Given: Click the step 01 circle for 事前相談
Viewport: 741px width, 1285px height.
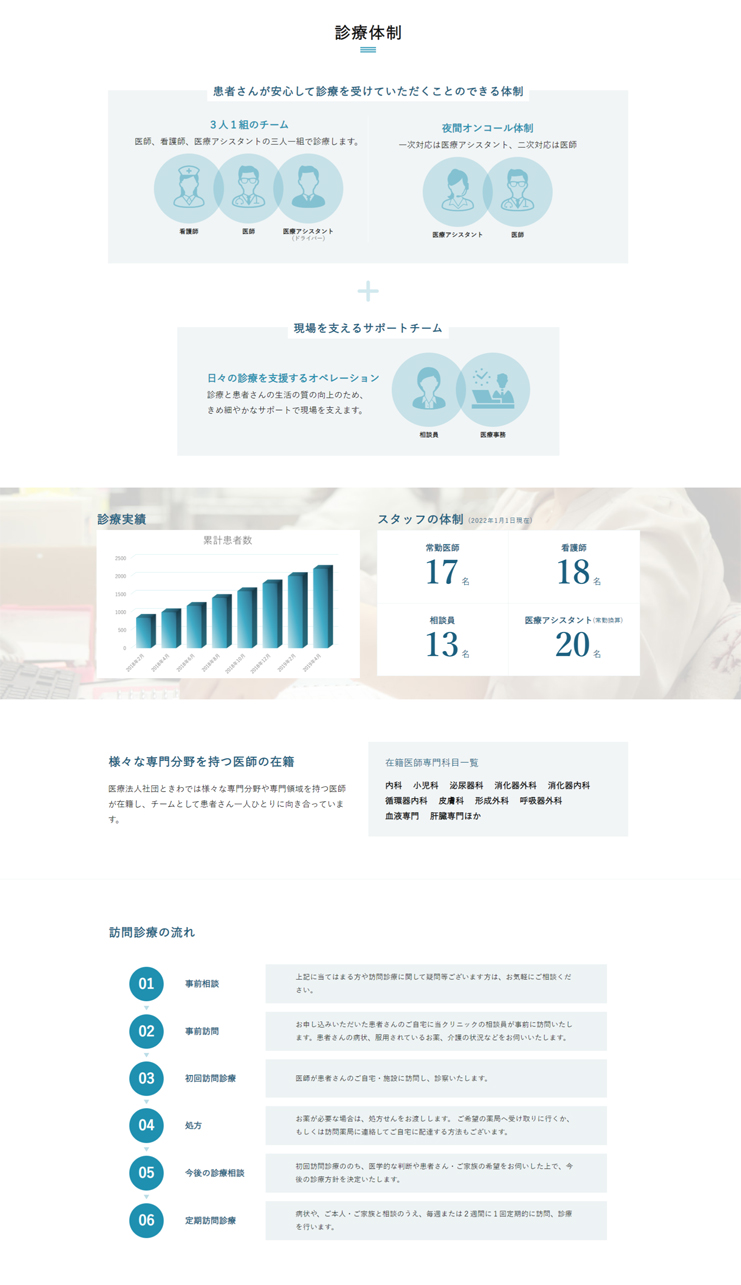Looking at the screenshot, I should (x=146, y=984).
